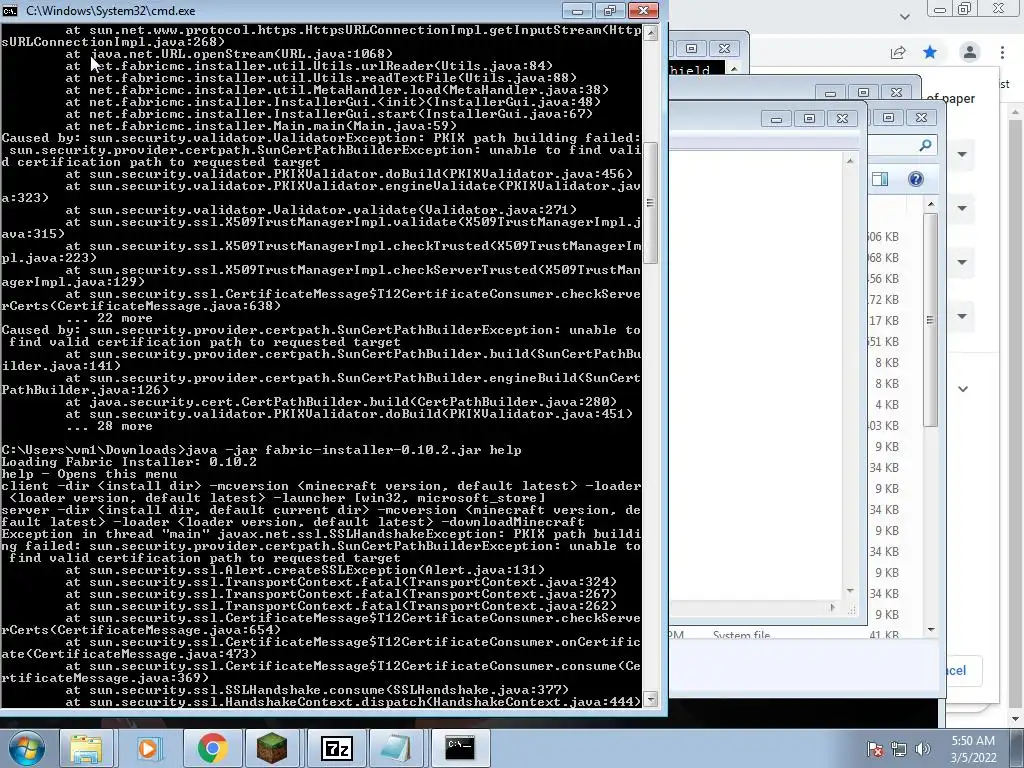Image resolution: width=1024 pixels, height=768 pixels.
Task: Open cmd.exe window system menu icon
Action: tap(10, 10)
